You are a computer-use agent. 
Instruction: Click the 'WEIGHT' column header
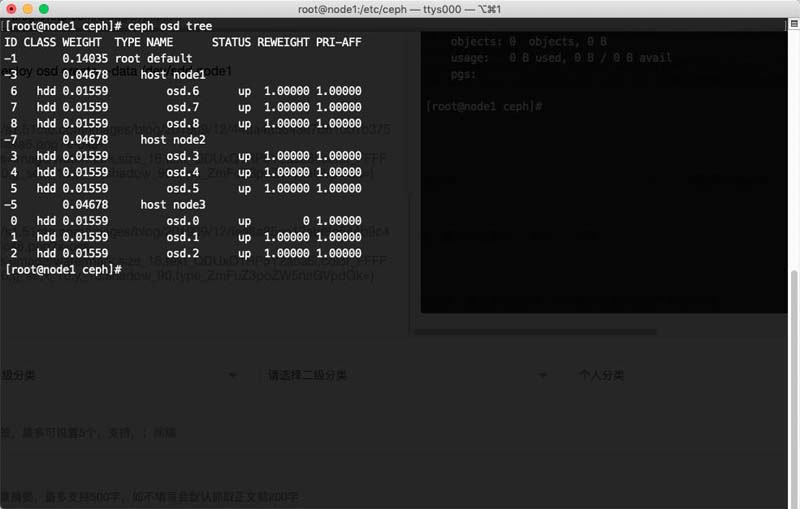tap(82, 42)
